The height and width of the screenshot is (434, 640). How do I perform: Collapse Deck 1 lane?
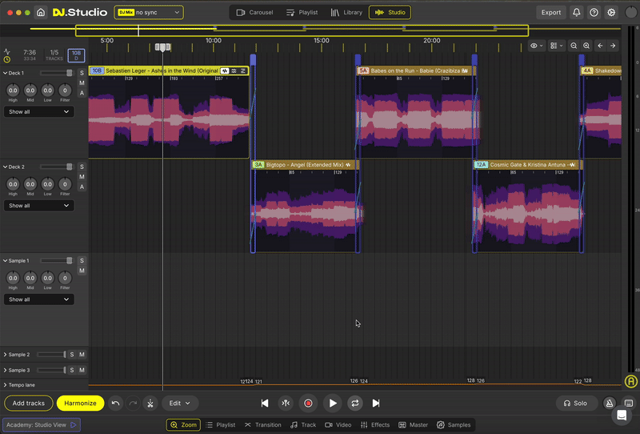click(5, 73)
